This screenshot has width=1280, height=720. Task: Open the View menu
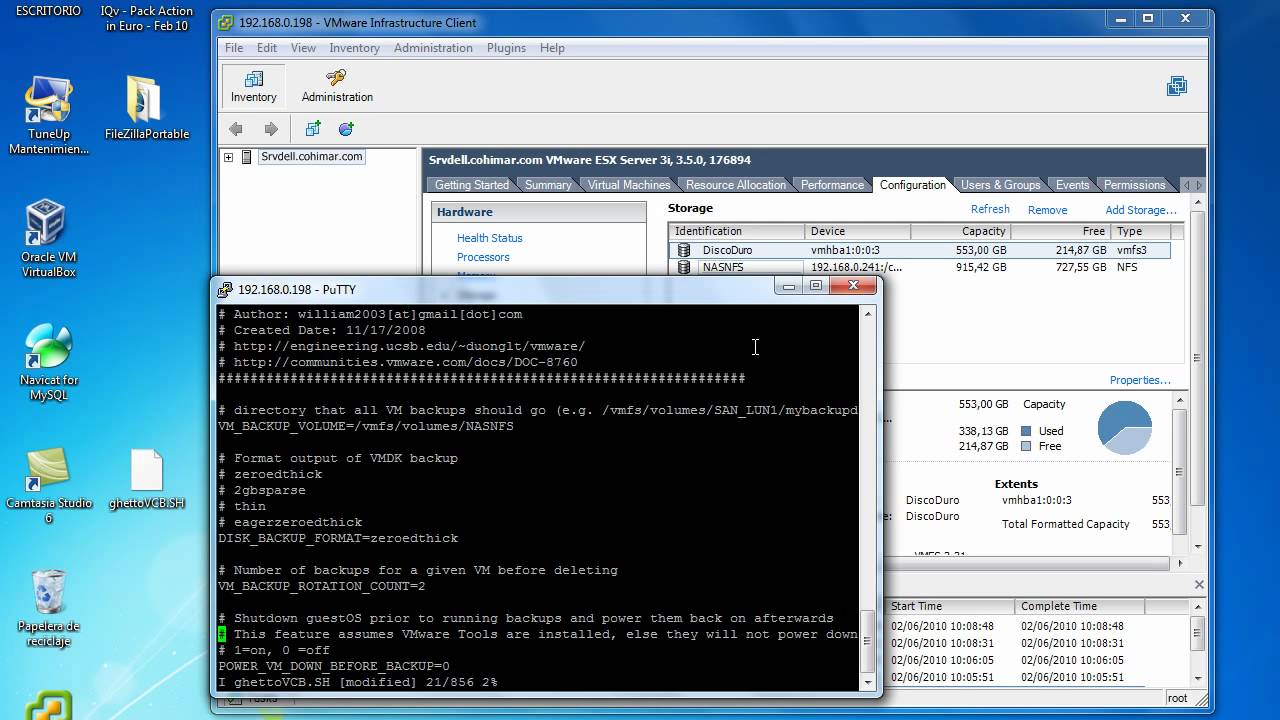303,48
